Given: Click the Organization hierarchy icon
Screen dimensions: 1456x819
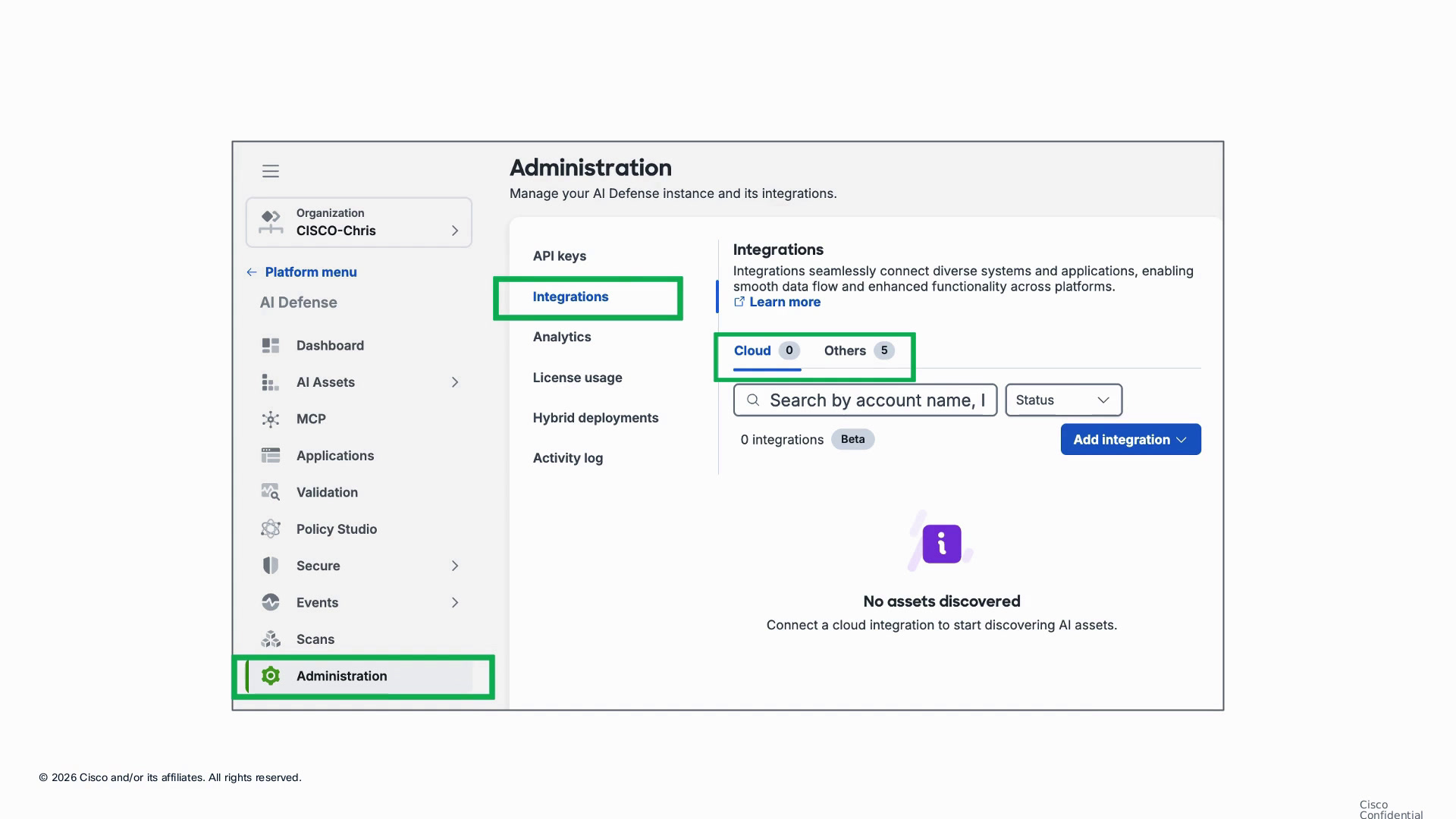Looking at the screenshot, I should [270, 222].
